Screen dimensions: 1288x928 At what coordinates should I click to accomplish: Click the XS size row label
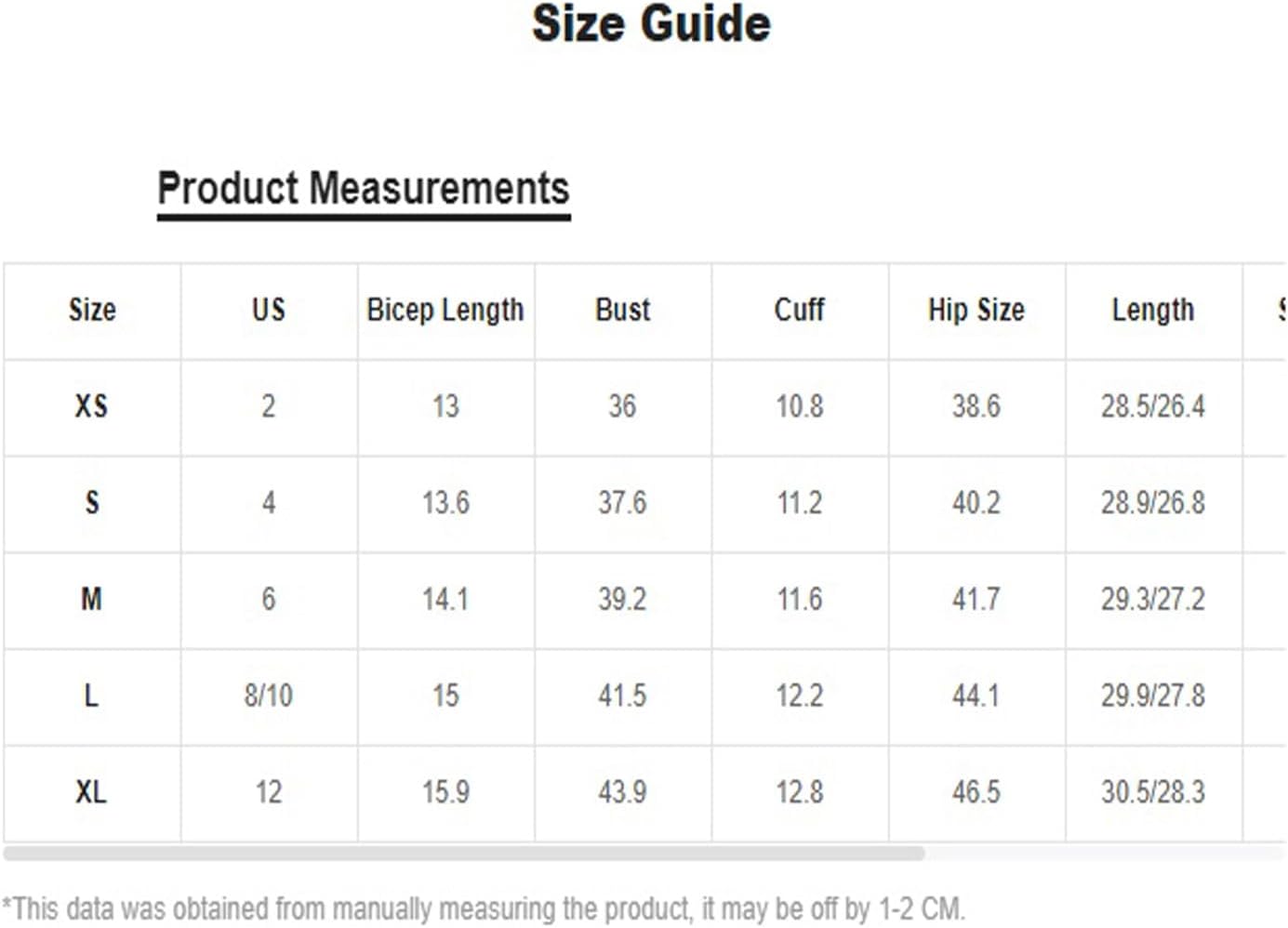[x=91, y=406]
